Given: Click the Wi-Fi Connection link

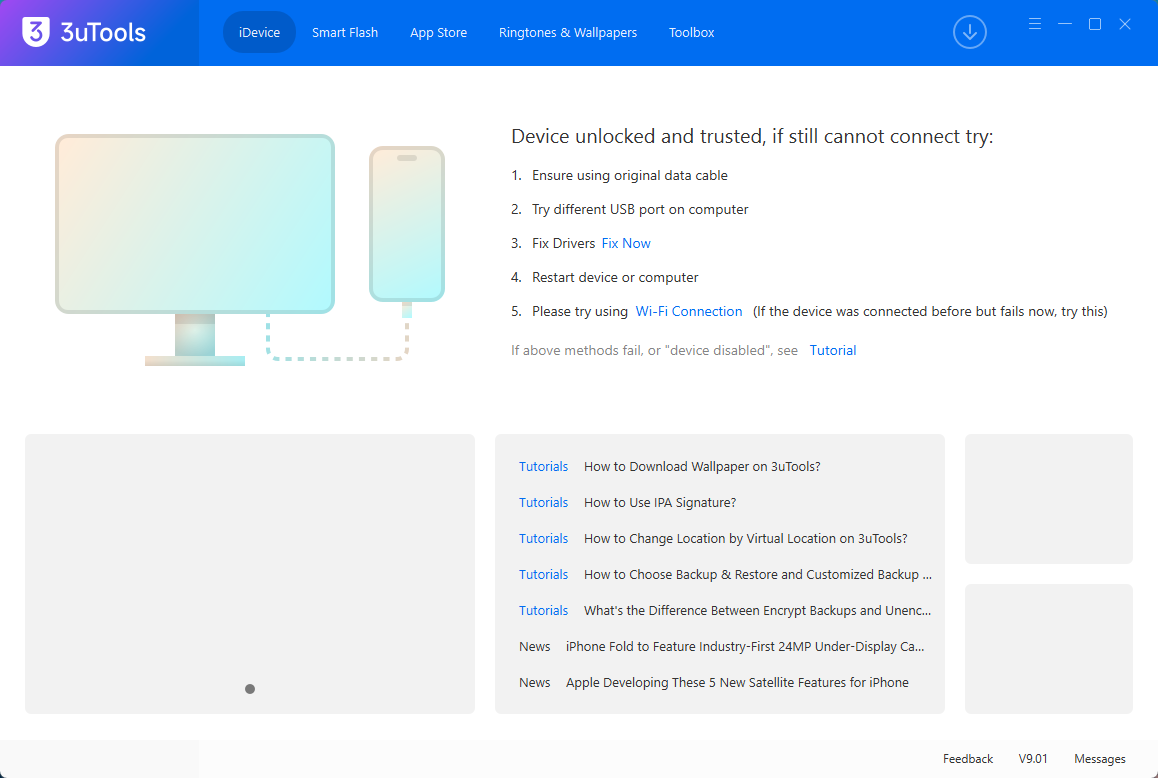Looking at the screenshot, I should pos(689,311).
